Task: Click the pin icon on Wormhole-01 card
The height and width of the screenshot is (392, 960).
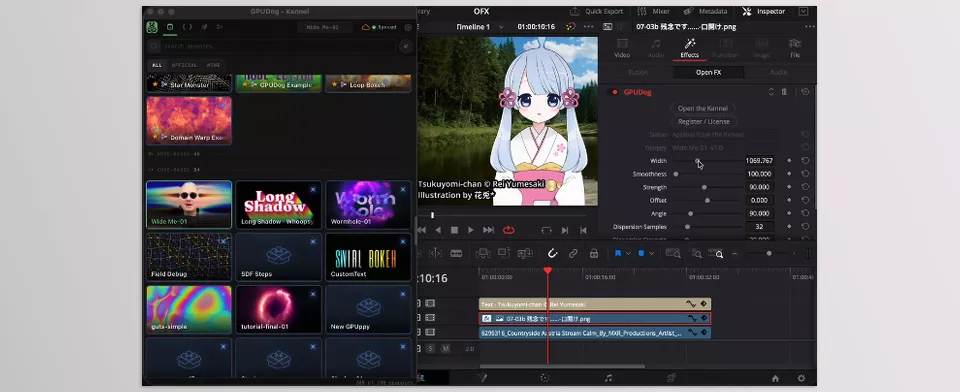Action: pos(403,189)
